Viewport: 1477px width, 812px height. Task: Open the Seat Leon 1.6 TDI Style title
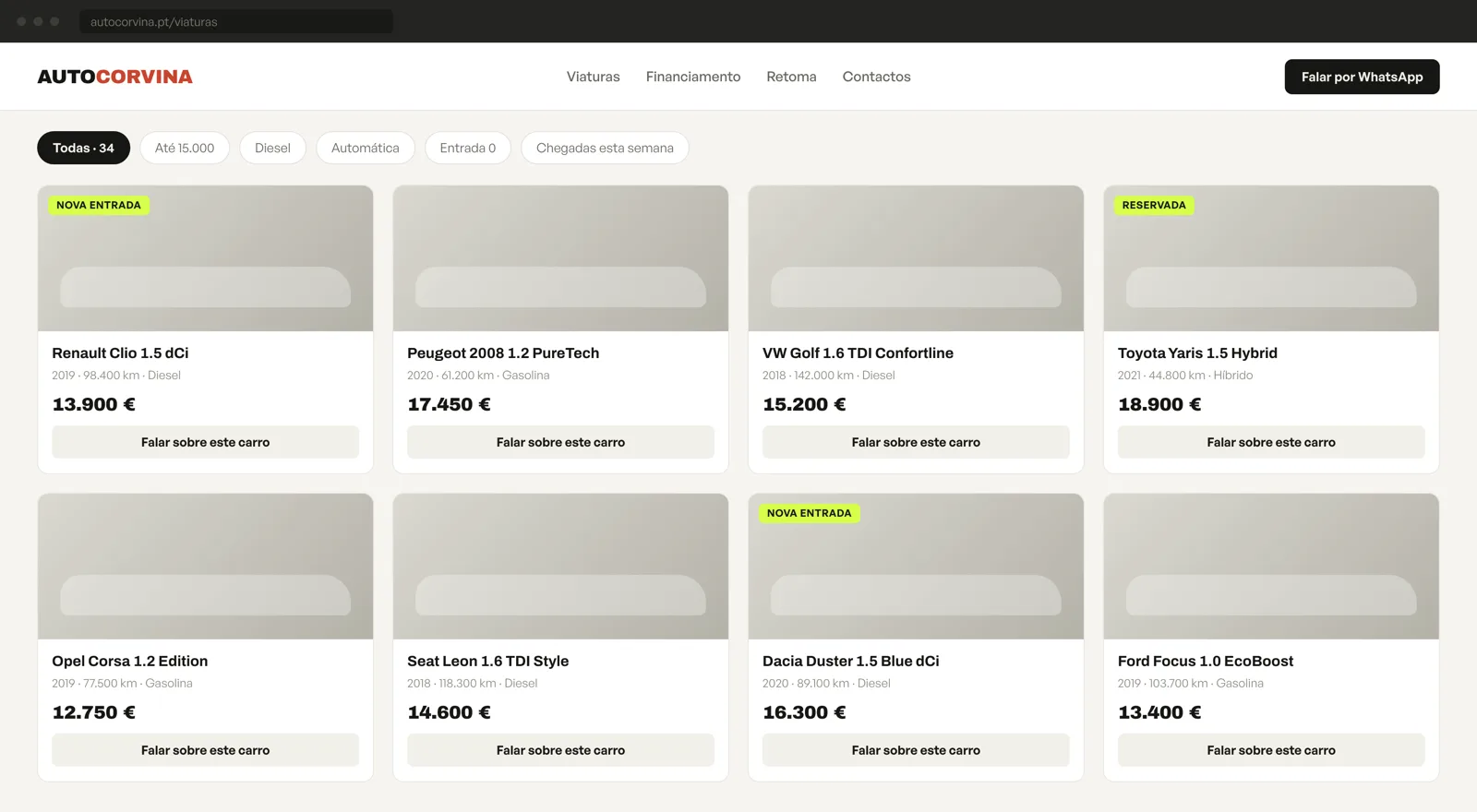(x=487, y=662)
